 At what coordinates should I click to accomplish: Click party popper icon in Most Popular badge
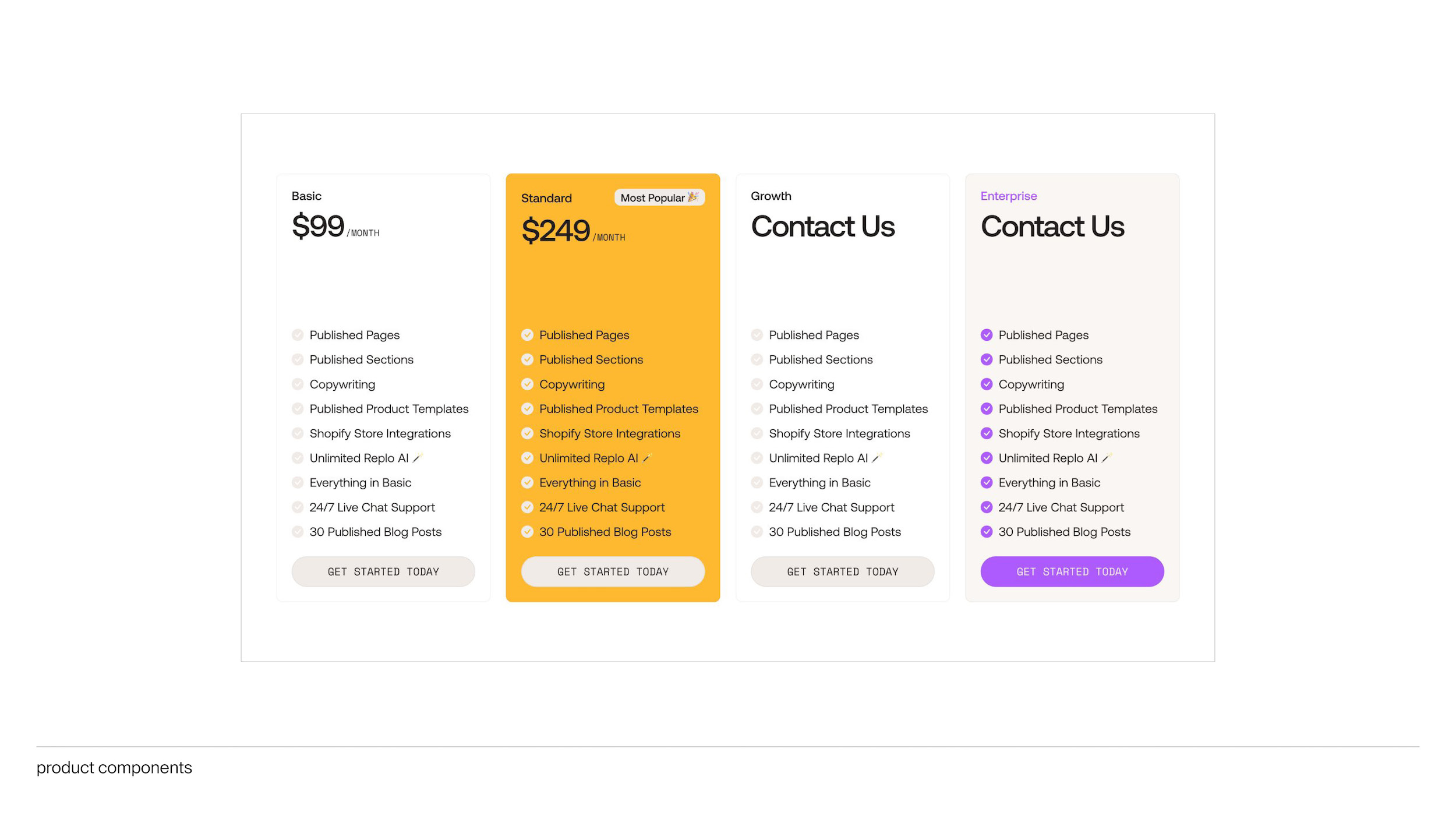[692, 197]
